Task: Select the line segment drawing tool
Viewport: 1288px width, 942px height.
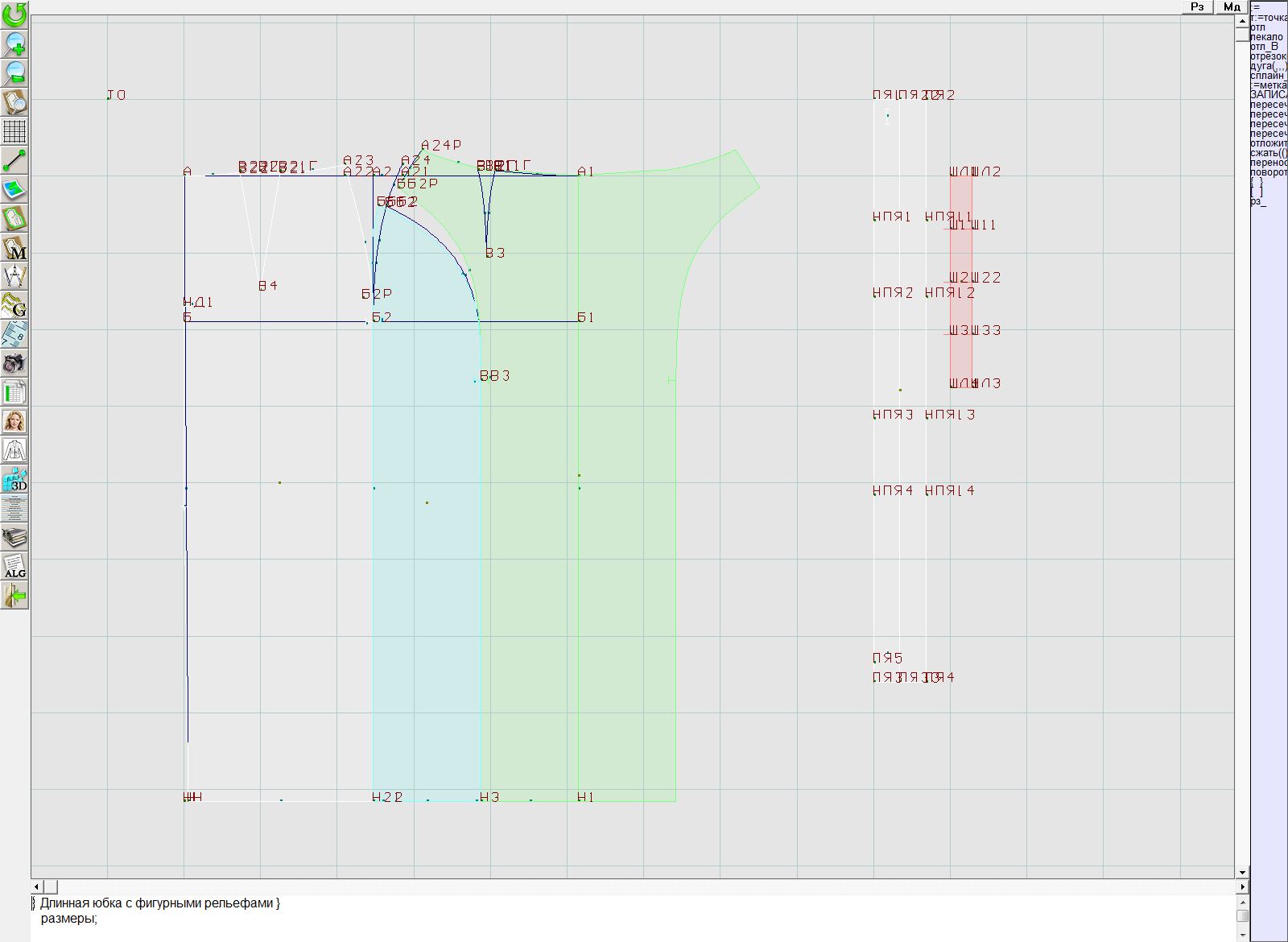Action: (x=14, y=160)
